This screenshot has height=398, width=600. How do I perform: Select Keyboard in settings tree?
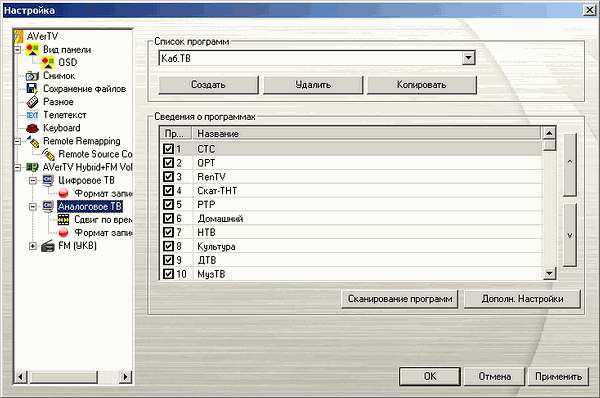point(62,128)
